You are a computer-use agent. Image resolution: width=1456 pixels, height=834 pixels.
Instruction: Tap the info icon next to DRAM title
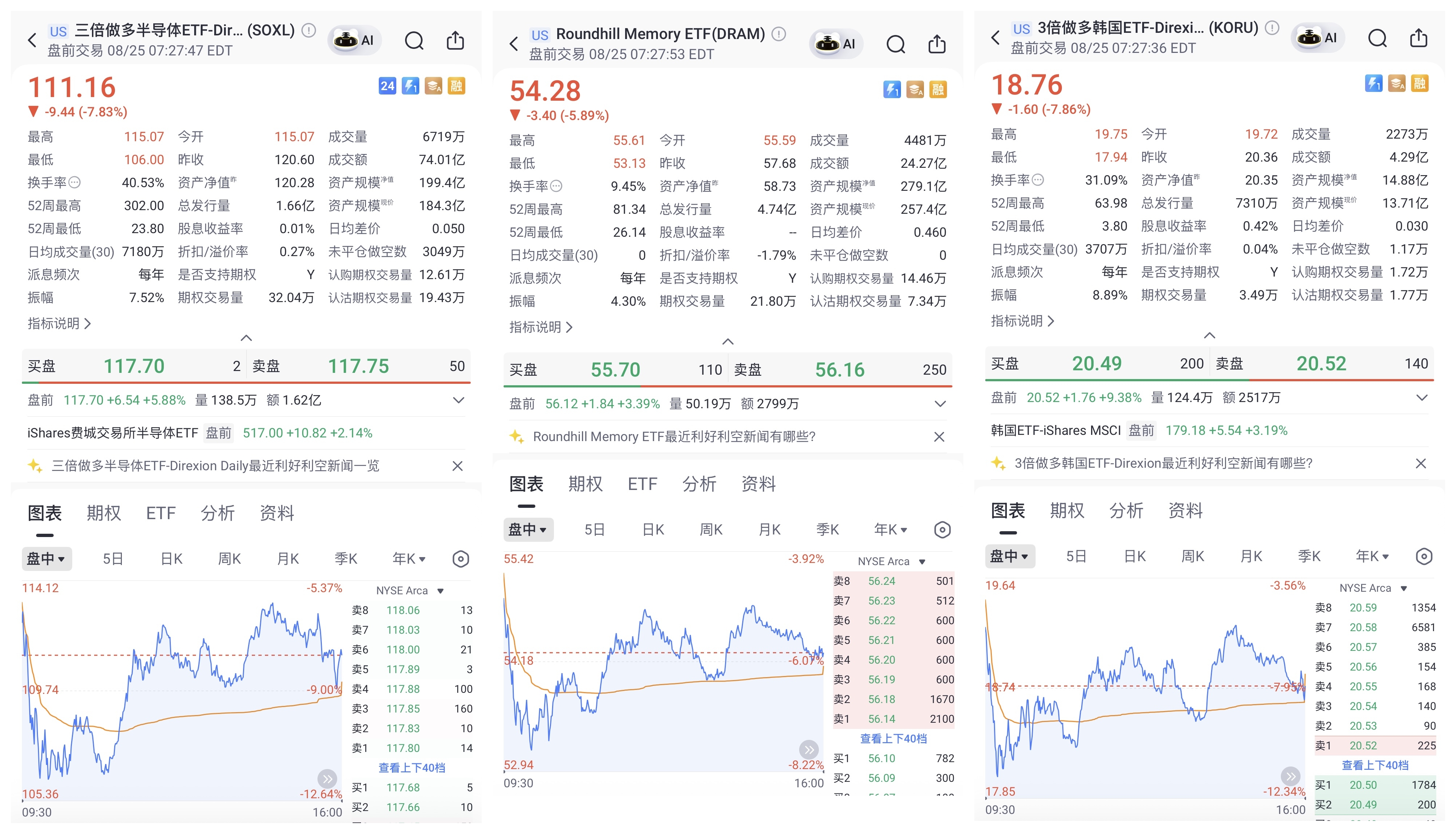click(778, 34)
